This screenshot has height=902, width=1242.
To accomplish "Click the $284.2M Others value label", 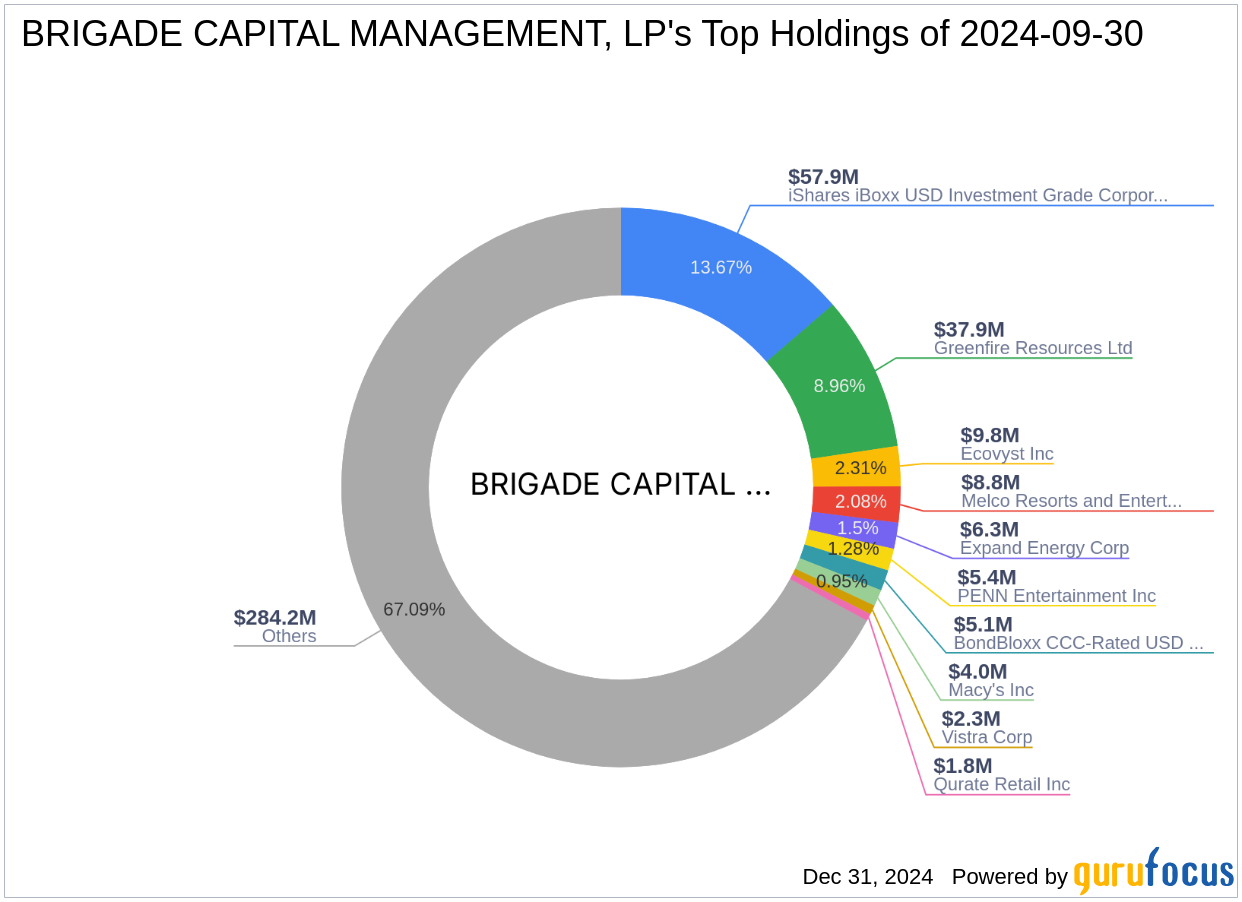I will pyautogui.click(x=275, y=618).
